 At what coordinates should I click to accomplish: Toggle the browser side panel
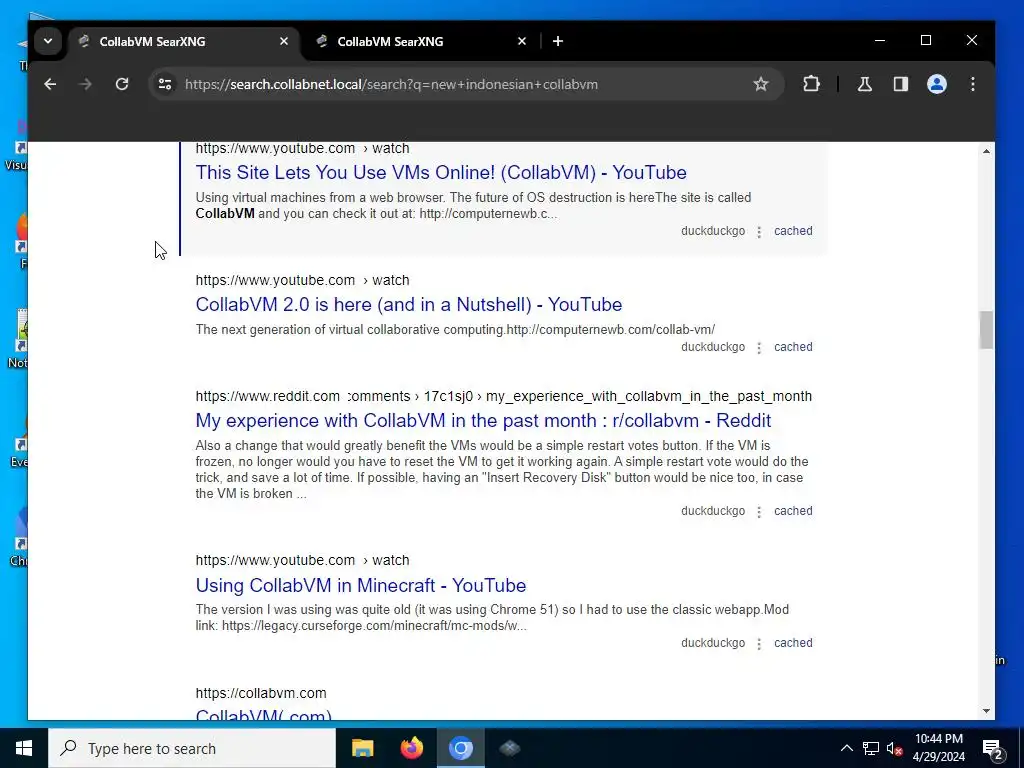(x=901, y=84)
